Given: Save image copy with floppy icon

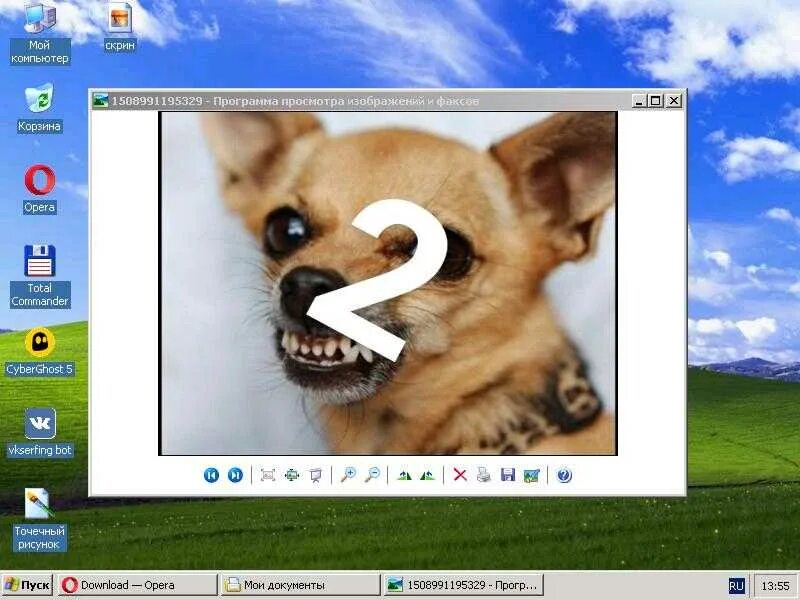Looking at the screenshot, I should (508, 475).
